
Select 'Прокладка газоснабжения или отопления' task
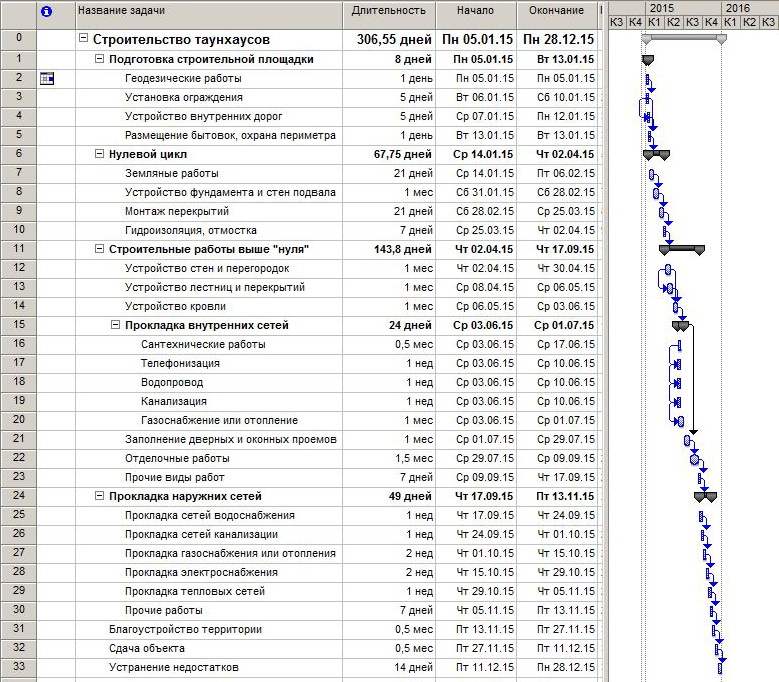coord(231,553)
